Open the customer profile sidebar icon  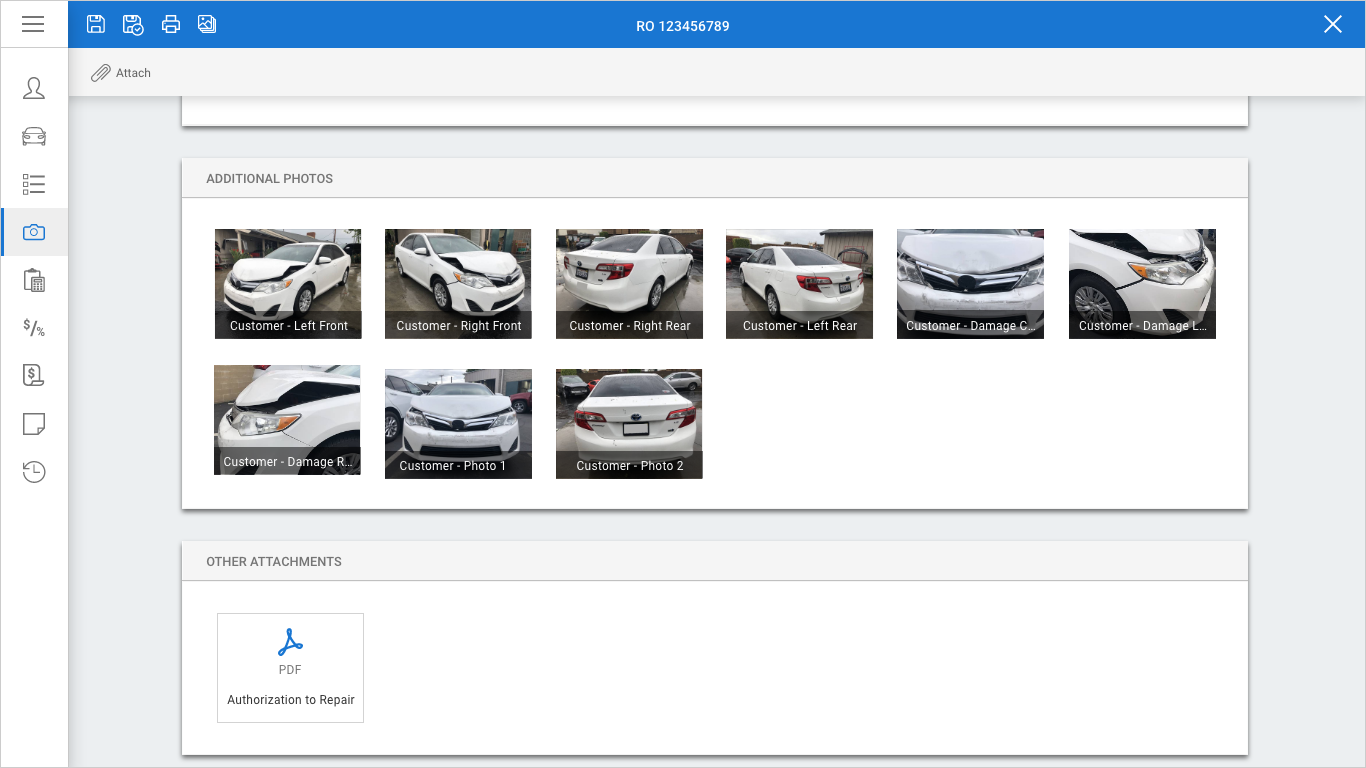coord(34,88)
